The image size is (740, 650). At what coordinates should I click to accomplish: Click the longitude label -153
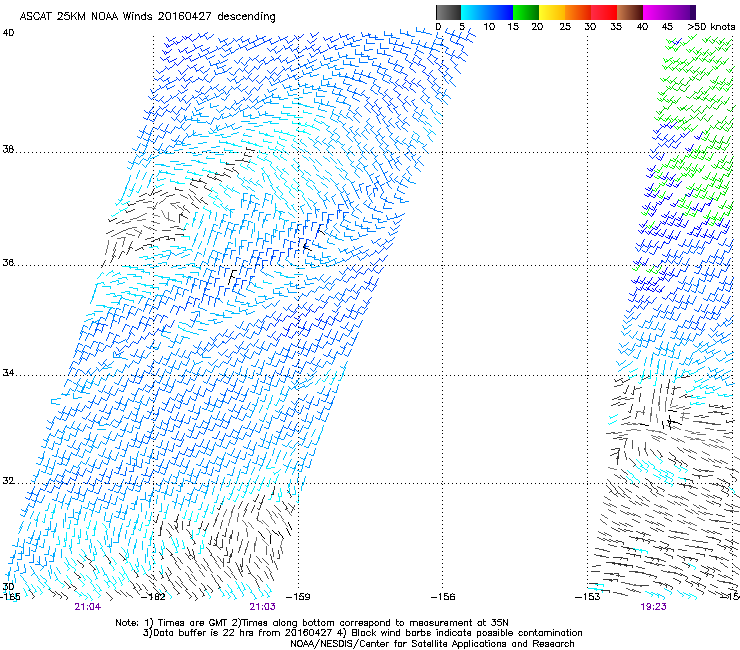(x=588, y=597)
